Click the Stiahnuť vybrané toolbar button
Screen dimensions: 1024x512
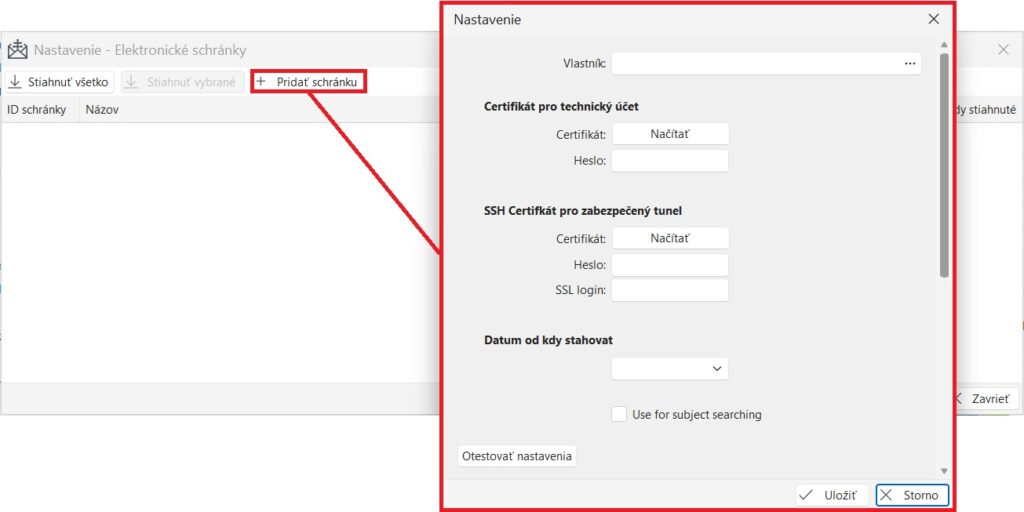coord(181,82)
